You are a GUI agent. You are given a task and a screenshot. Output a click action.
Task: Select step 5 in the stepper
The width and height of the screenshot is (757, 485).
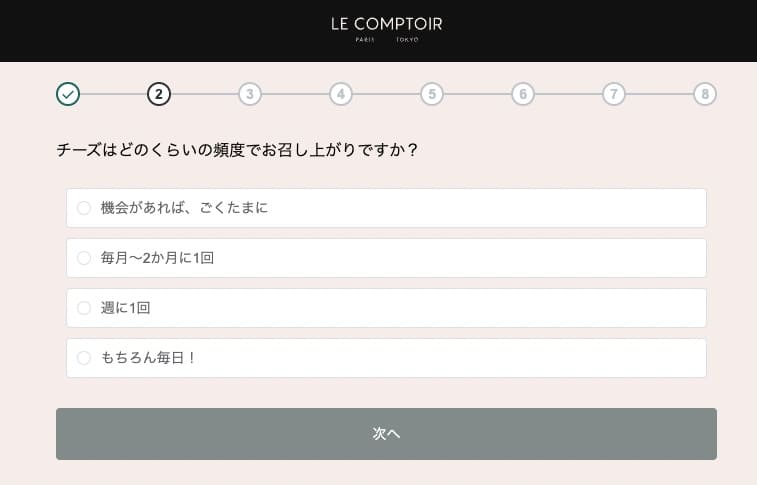(x=432, y=94)
